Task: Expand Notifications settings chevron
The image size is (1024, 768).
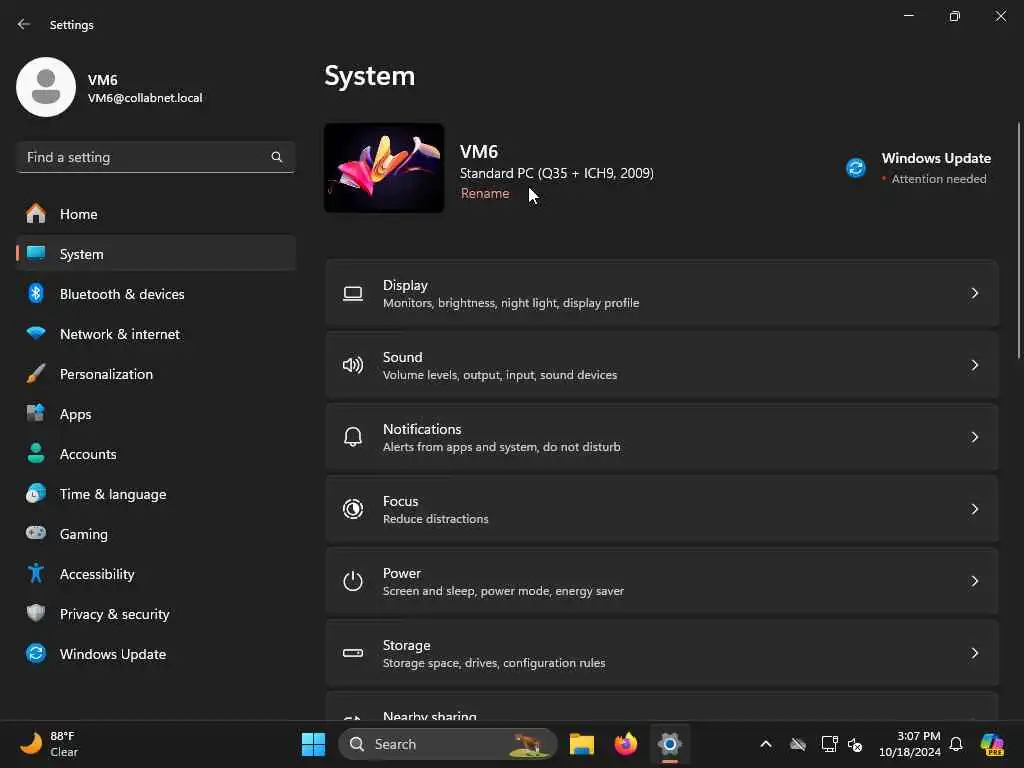Action: (974, 437)
